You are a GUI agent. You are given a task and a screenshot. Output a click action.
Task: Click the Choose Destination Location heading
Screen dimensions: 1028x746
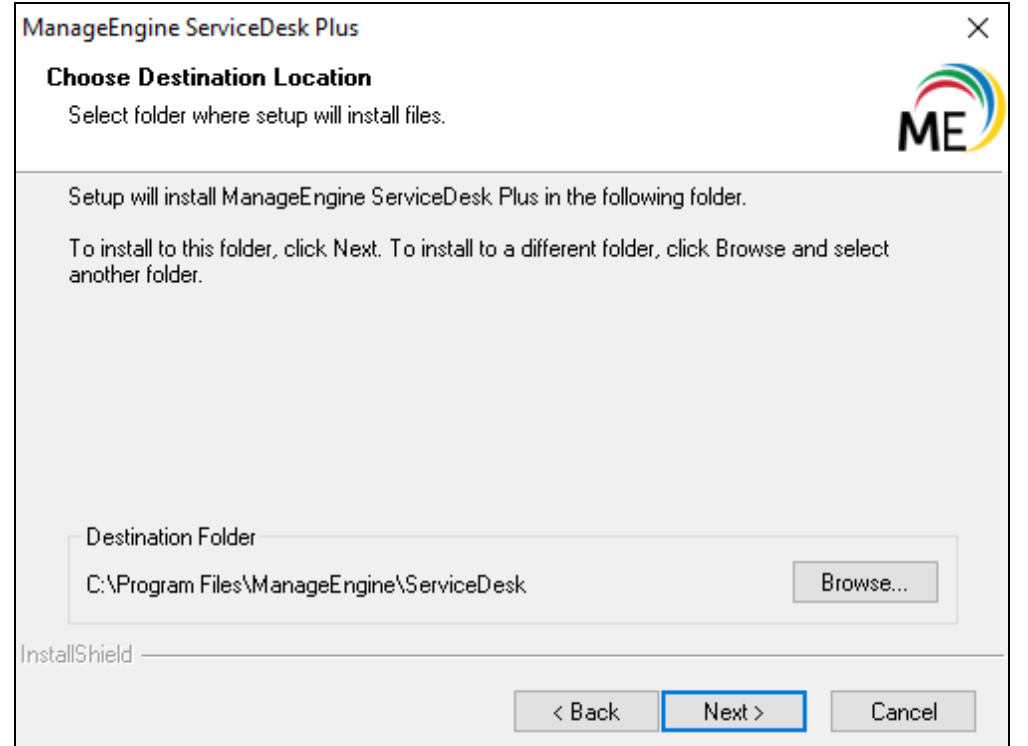pos(209,77)
